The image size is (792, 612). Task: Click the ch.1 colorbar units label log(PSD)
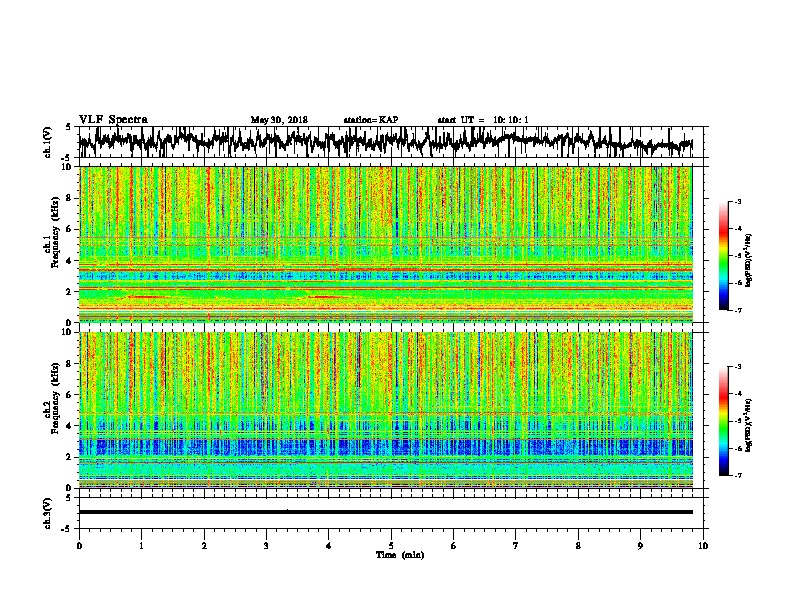(x=749, y=260)
